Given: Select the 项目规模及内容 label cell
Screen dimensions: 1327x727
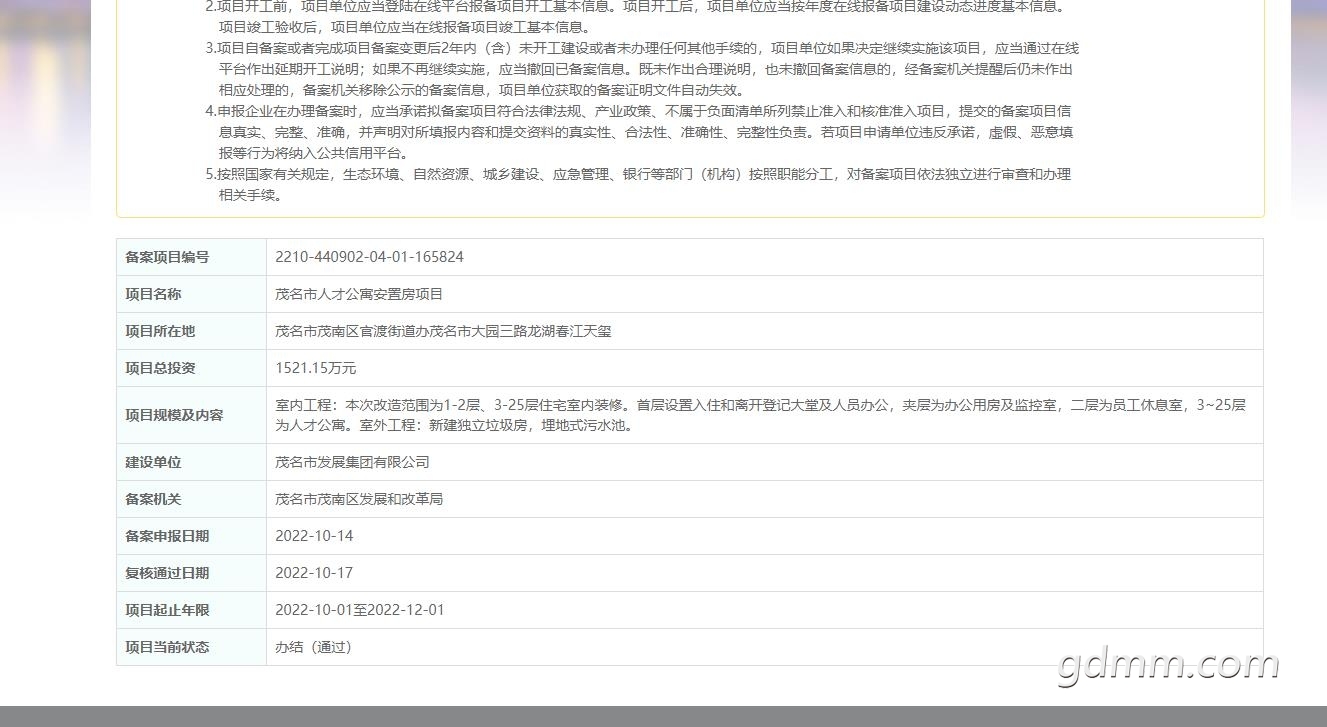Looking at the screenshot, I should (191, 415).
